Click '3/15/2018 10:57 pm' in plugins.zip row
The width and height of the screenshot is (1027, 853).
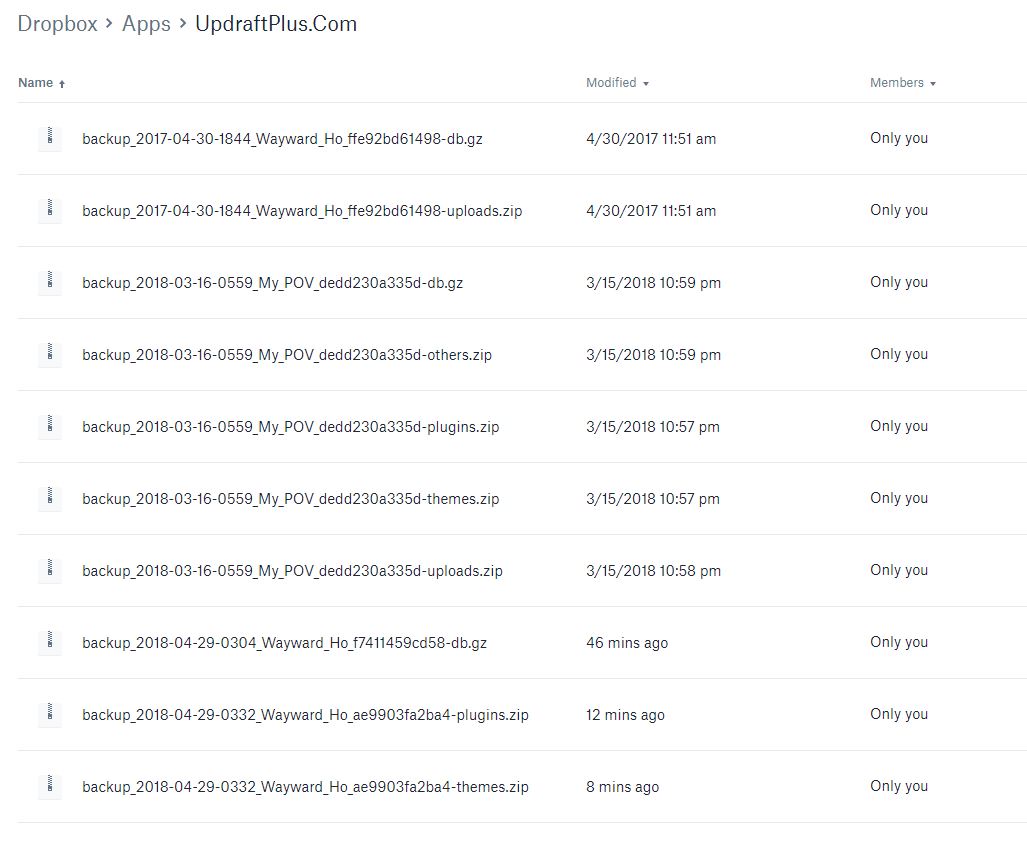[x=653, y=427]
